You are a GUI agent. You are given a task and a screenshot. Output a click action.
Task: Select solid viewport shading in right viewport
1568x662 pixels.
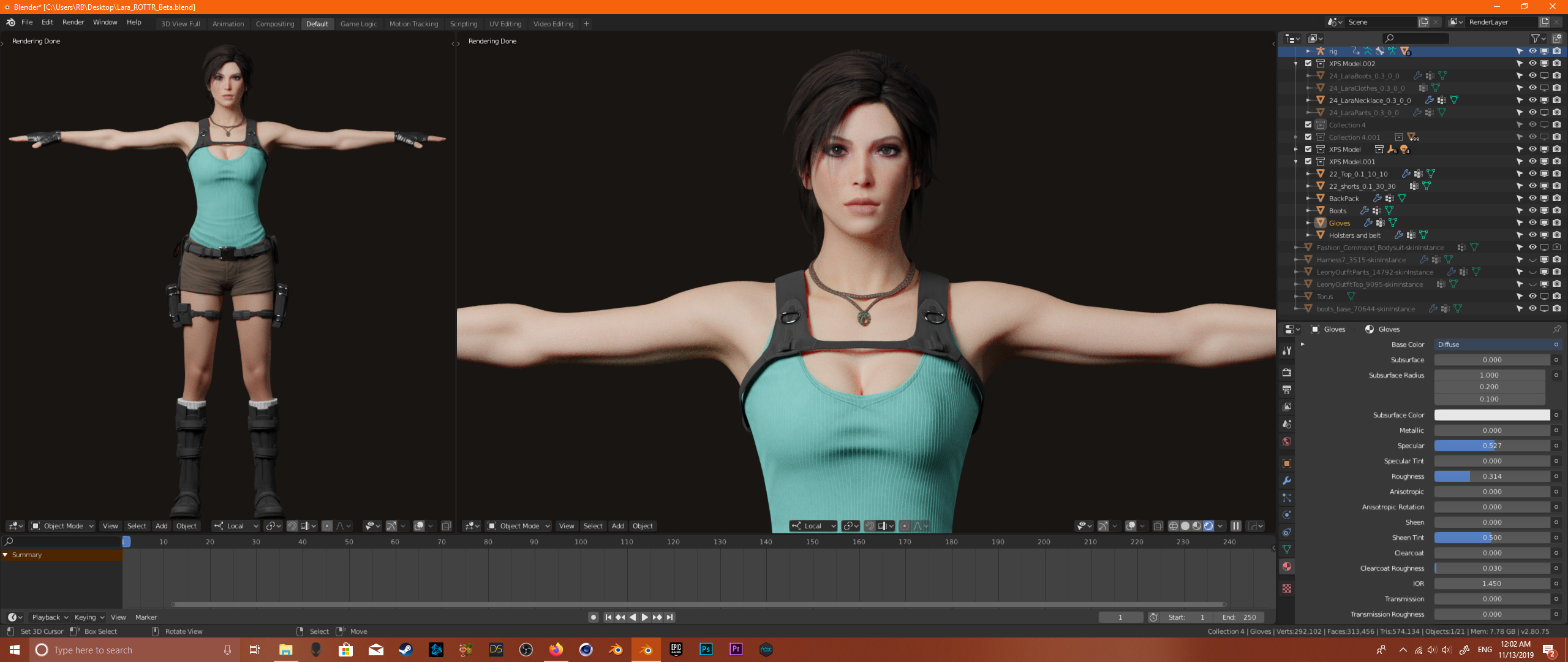[x=1185, y=526]
